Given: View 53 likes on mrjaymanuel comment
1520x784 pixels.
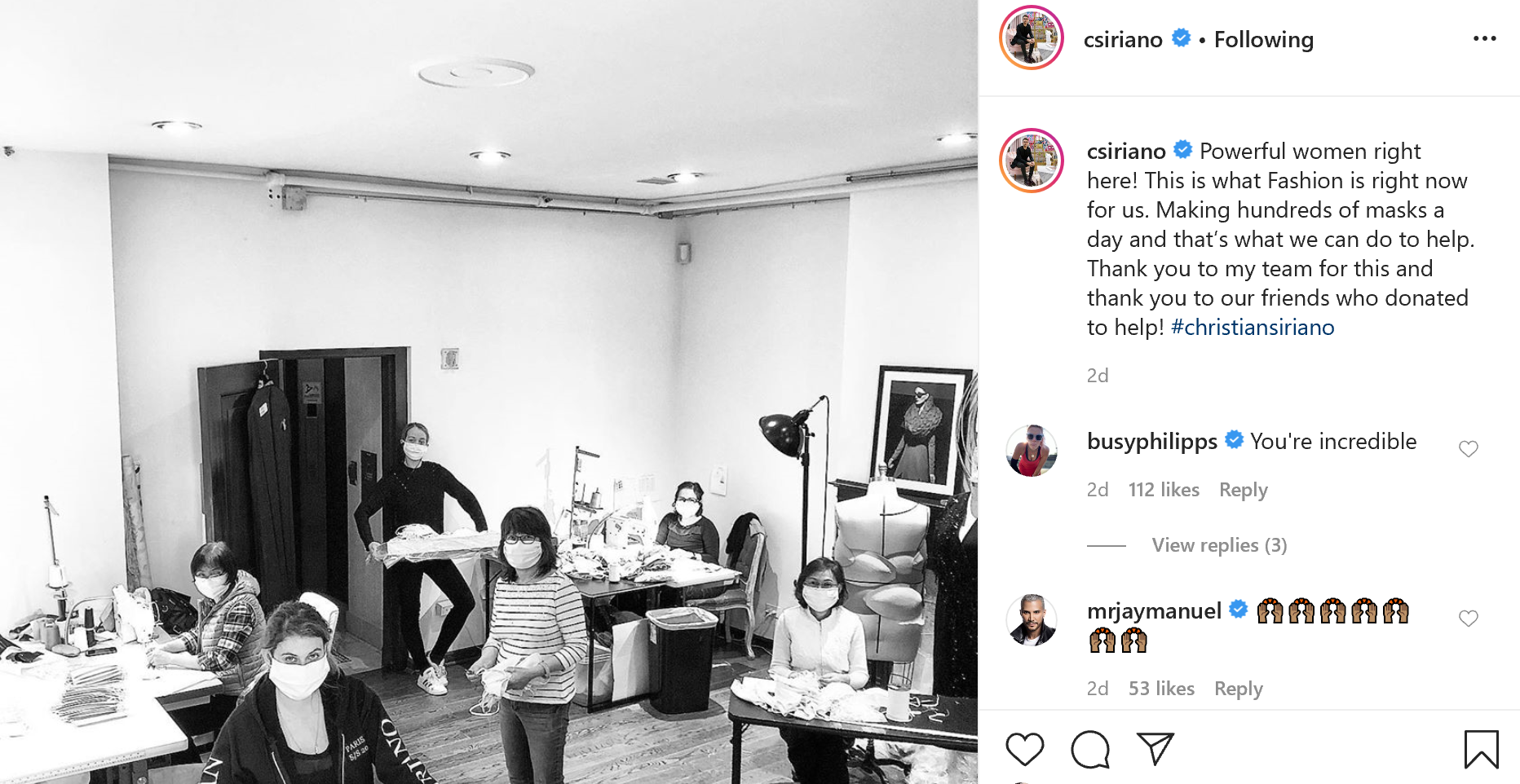Looking at the screenshot, I should 1161,689.
